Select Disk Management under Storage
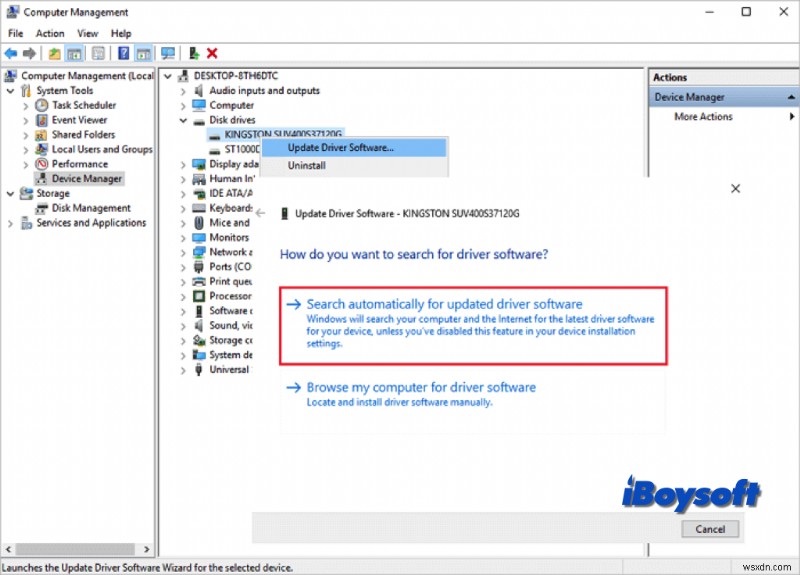Screen dimensions: 800x575 point(91,208)
